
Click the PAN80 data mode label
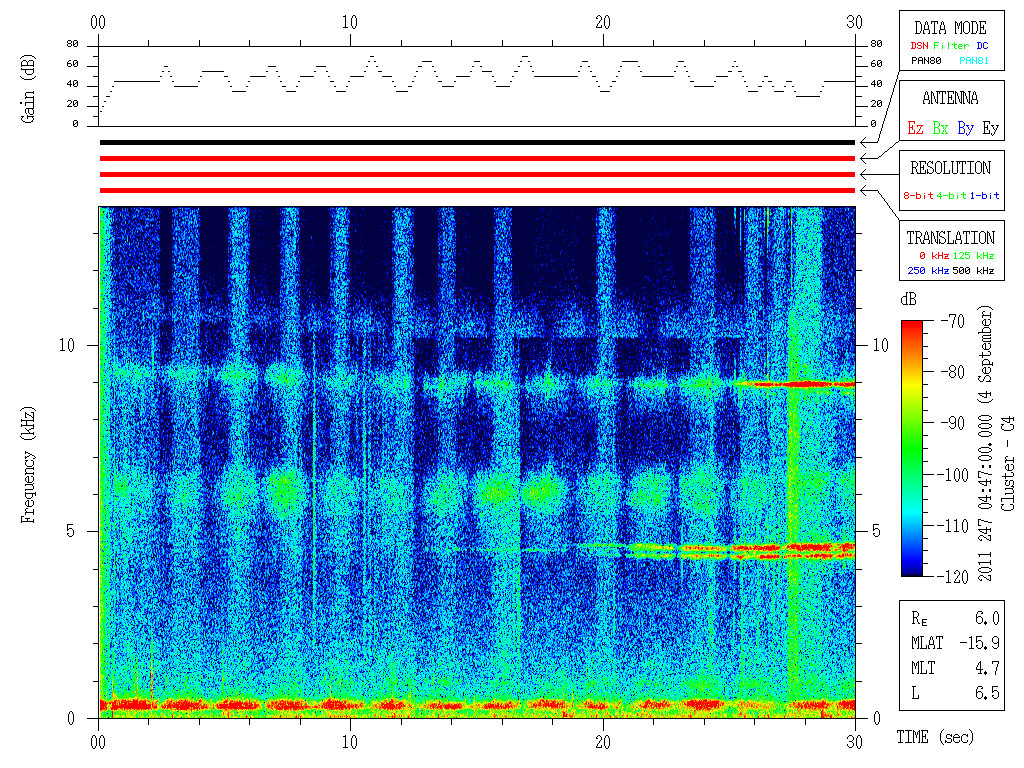[926, 61]
